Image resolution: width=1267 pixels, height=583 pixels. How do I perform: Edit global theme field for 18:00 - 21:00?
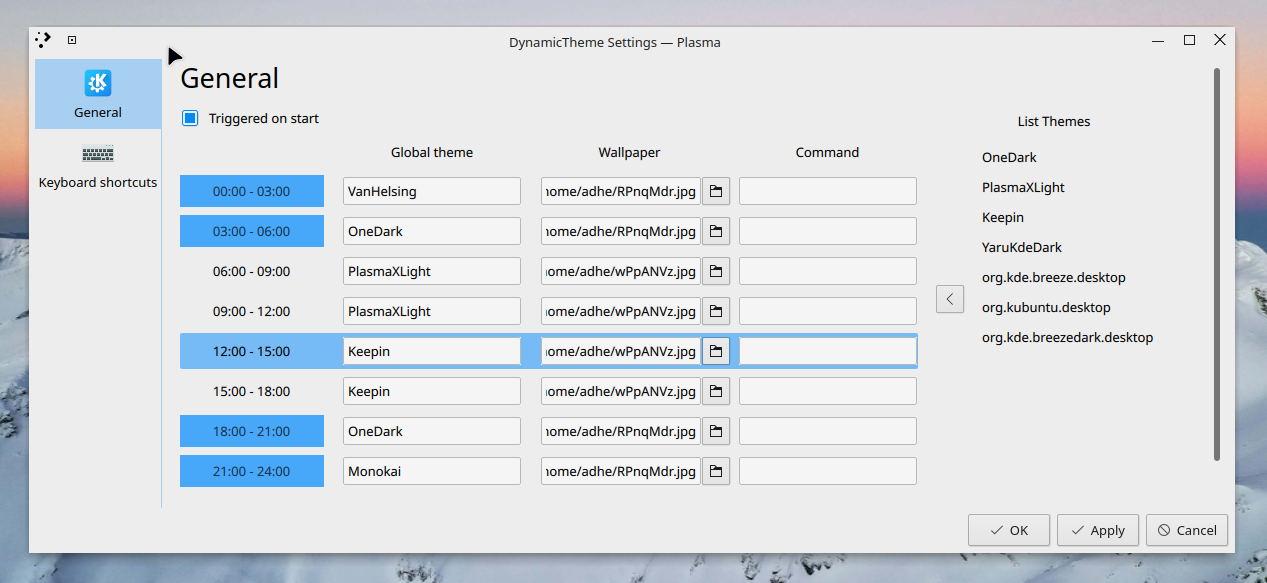432,431
